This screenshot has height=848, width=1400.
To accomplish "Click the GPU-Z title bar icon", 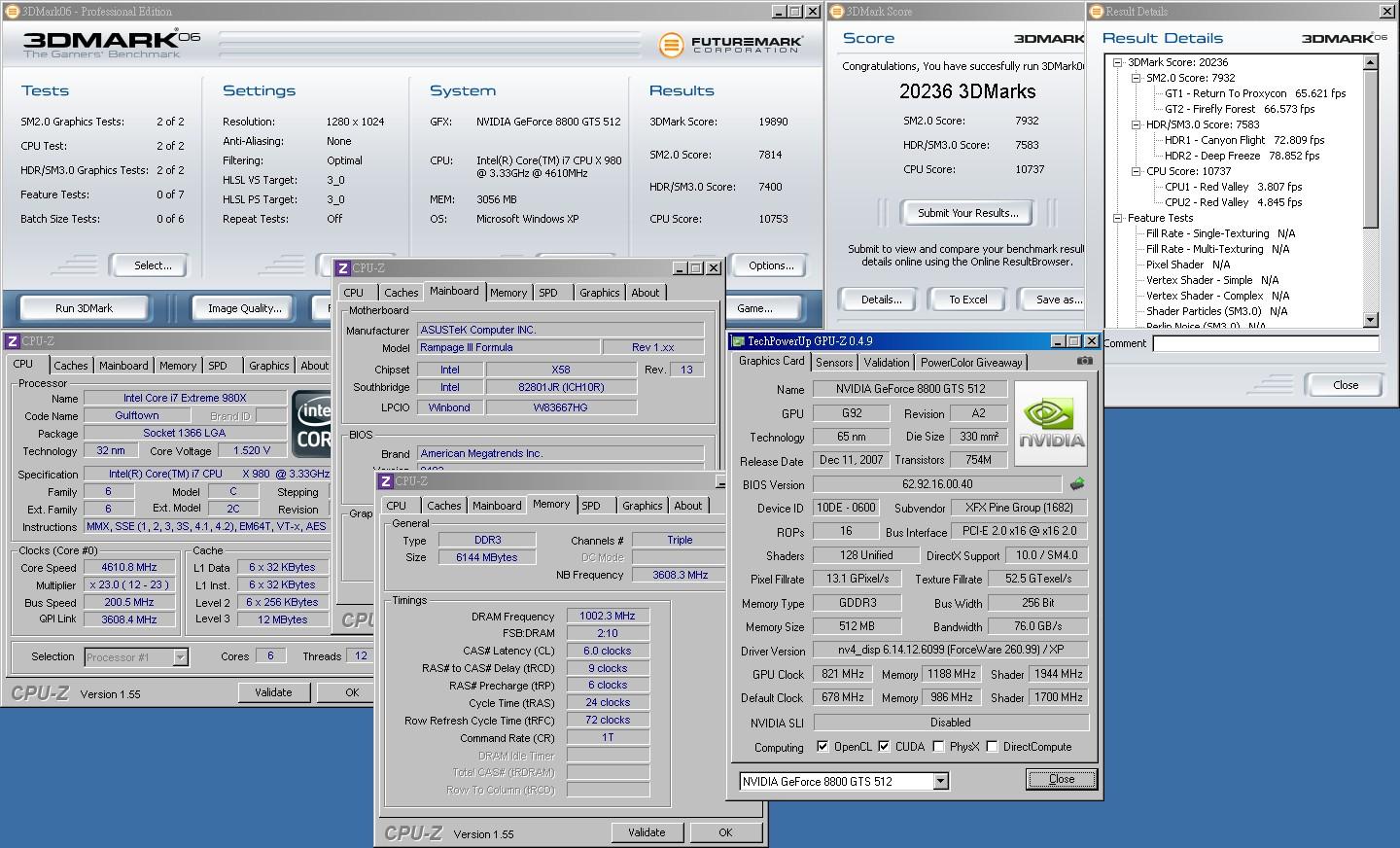I will point(738,341).
